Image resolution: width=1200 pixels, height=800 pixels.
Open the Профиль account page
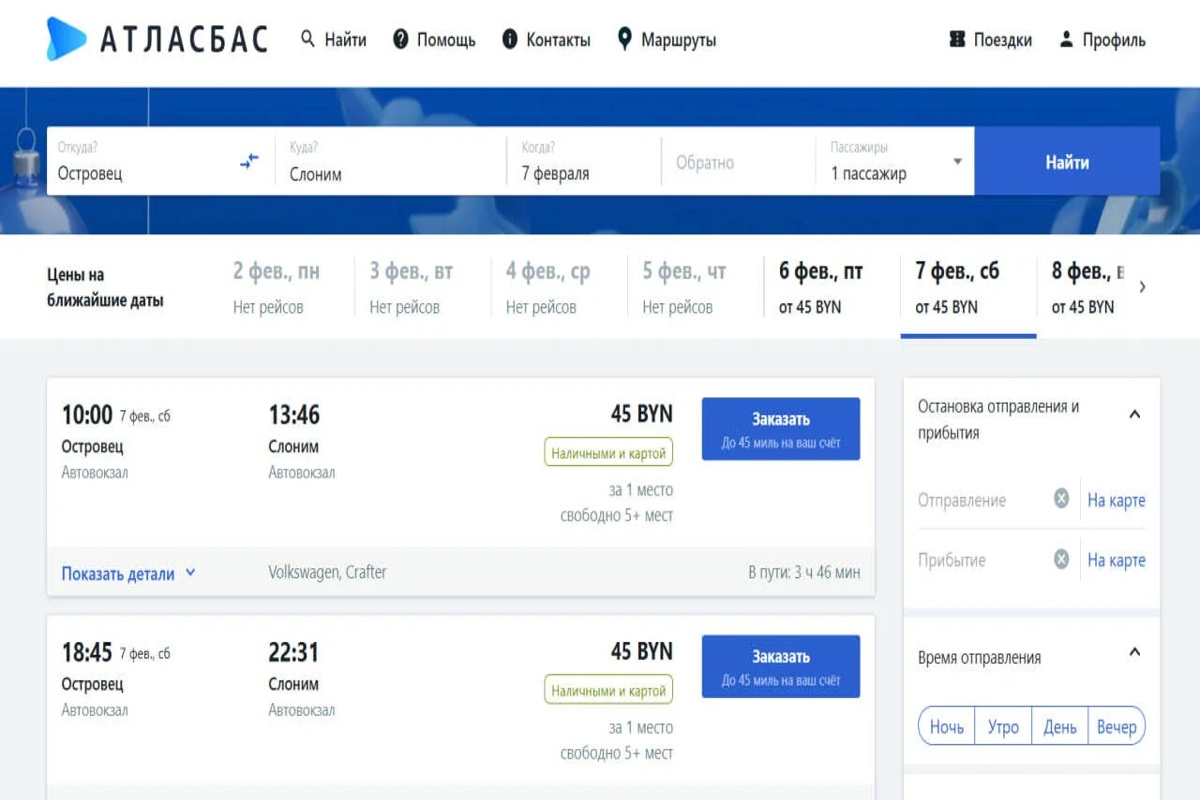(x=1102, y=40)
